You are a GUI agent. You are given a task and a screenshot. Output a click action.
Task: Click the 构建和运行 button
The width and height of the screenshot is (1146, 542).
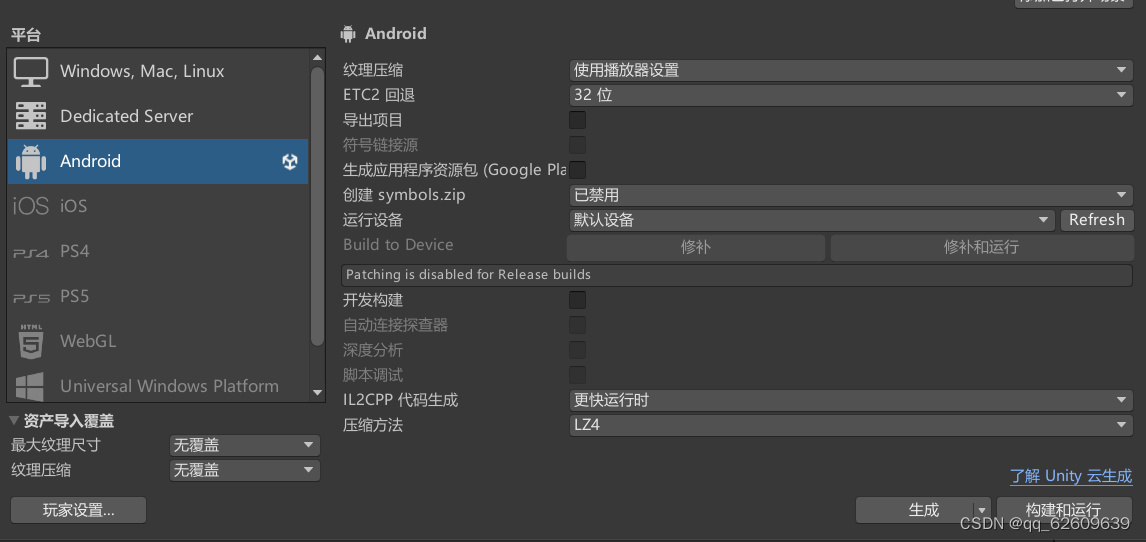click(1063, 511)
